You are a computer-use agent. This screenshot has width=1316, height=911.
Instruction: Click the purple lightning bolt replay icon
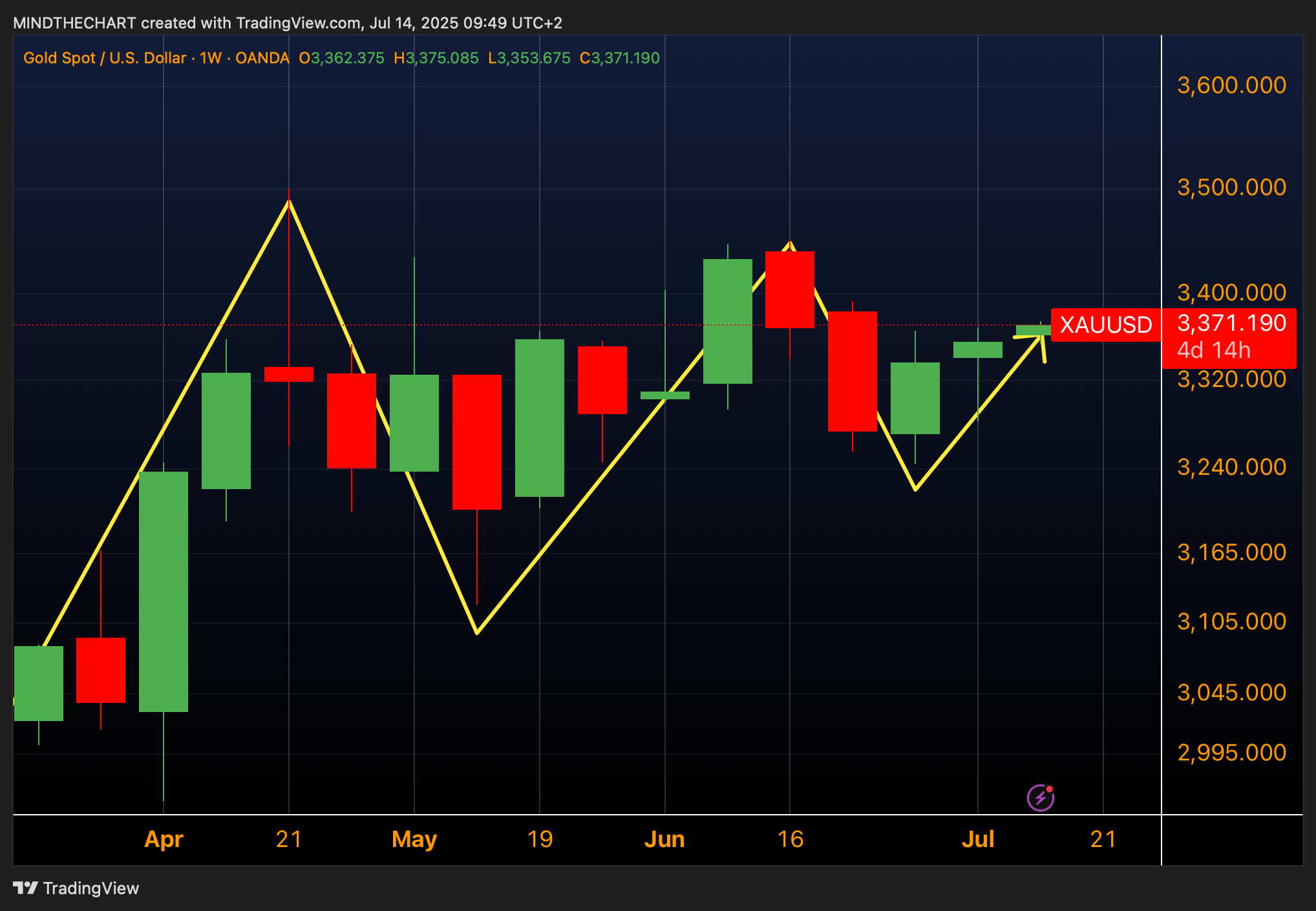[x=1041, y=797]
